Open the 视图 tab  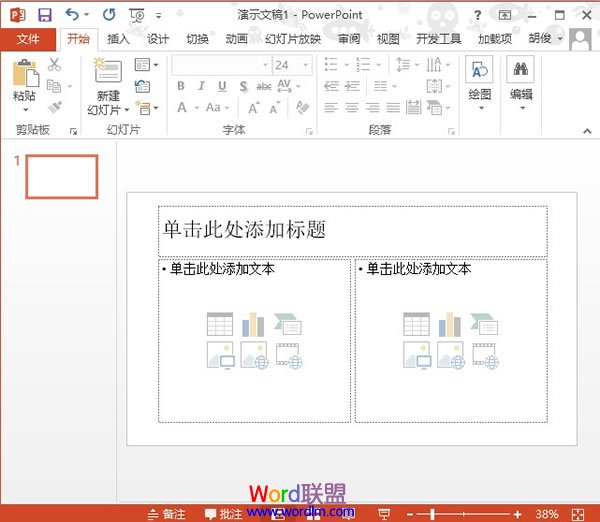pos(388,39)
